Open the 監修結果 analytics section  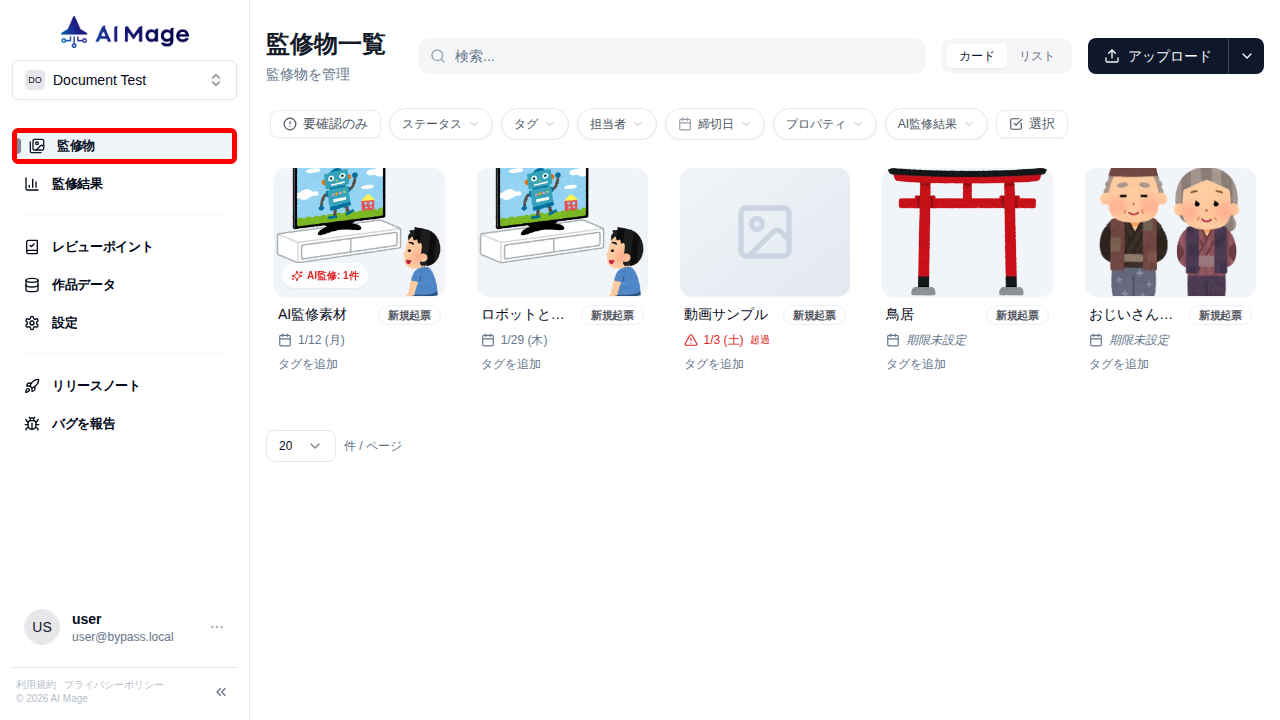pos(78,183)
